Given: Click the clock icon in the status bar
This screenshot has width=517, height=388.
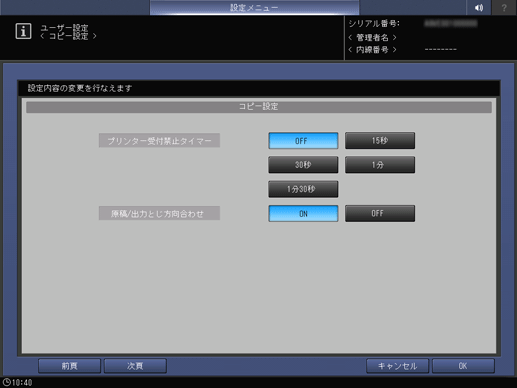Looking at the screenshot, I should point(7,382).
